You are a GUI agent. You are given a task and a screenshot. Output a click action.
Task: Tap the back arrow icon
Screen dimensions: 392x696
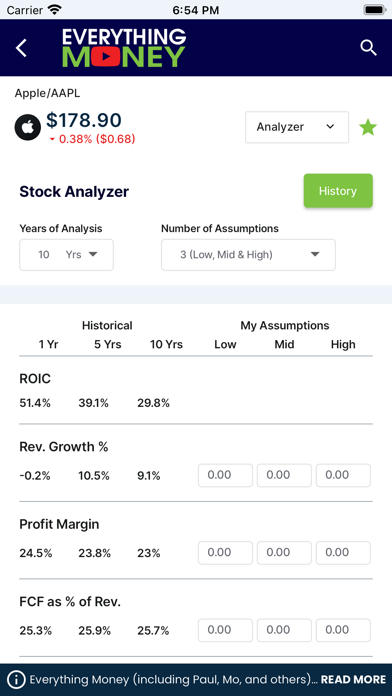pyautogui.click(x=21, y=48)
